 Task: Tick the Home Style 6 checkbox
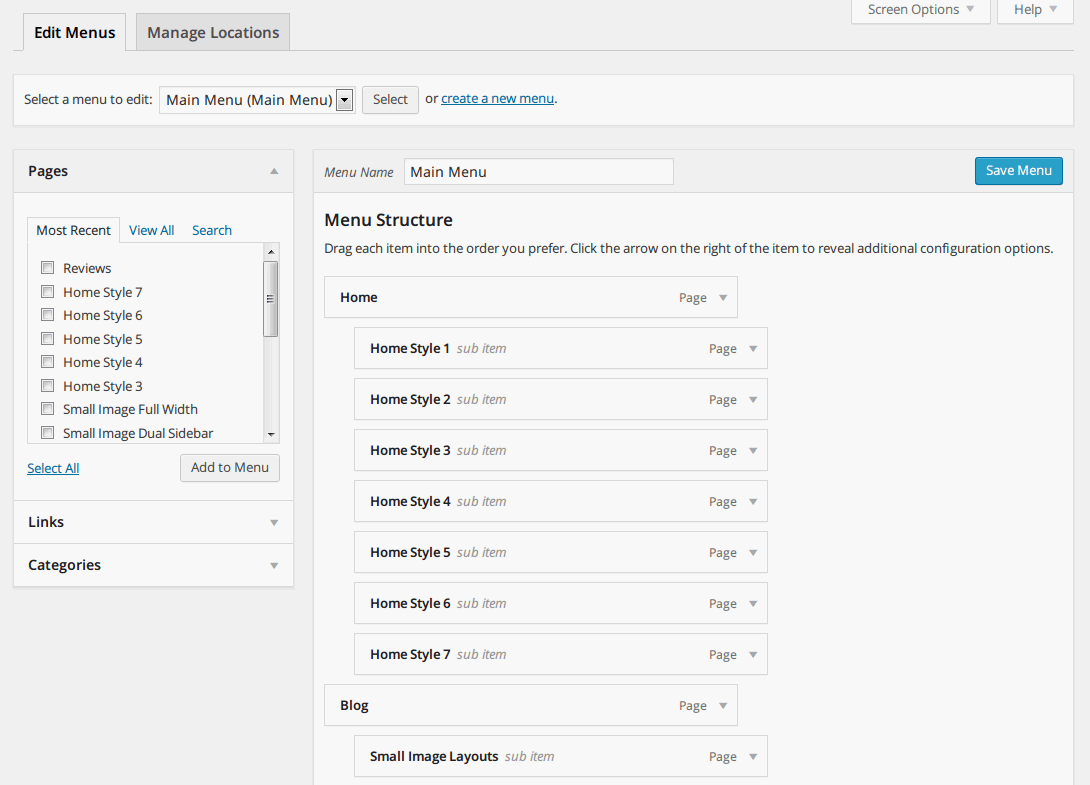tap(47, 315)
